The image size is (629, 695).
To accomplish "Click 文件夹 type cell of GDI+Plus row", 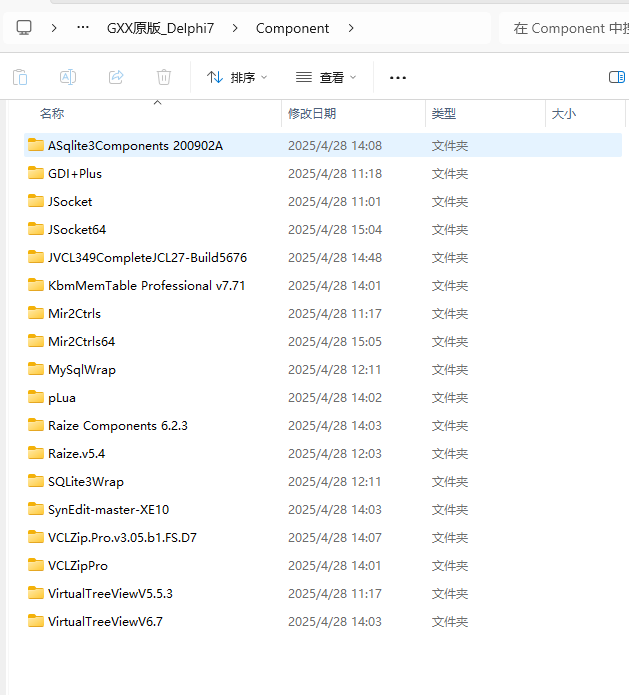I will pos(449,174).
